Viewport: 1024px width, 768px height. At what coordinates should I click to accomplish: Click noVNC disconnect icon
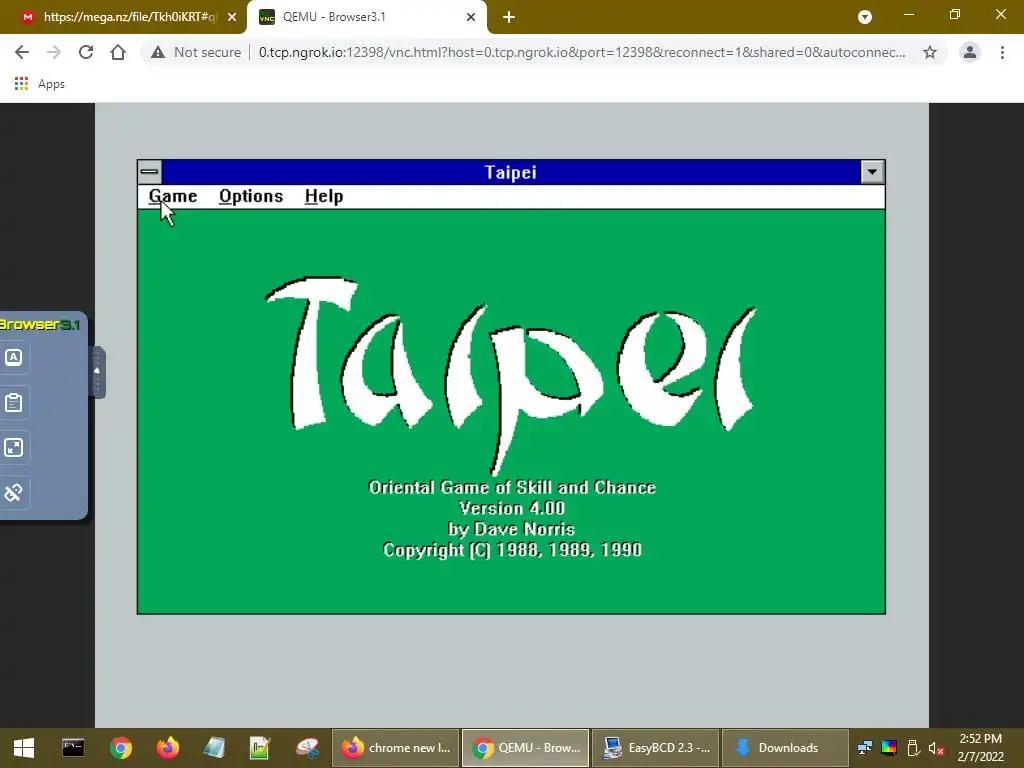[x=14, y=492]
